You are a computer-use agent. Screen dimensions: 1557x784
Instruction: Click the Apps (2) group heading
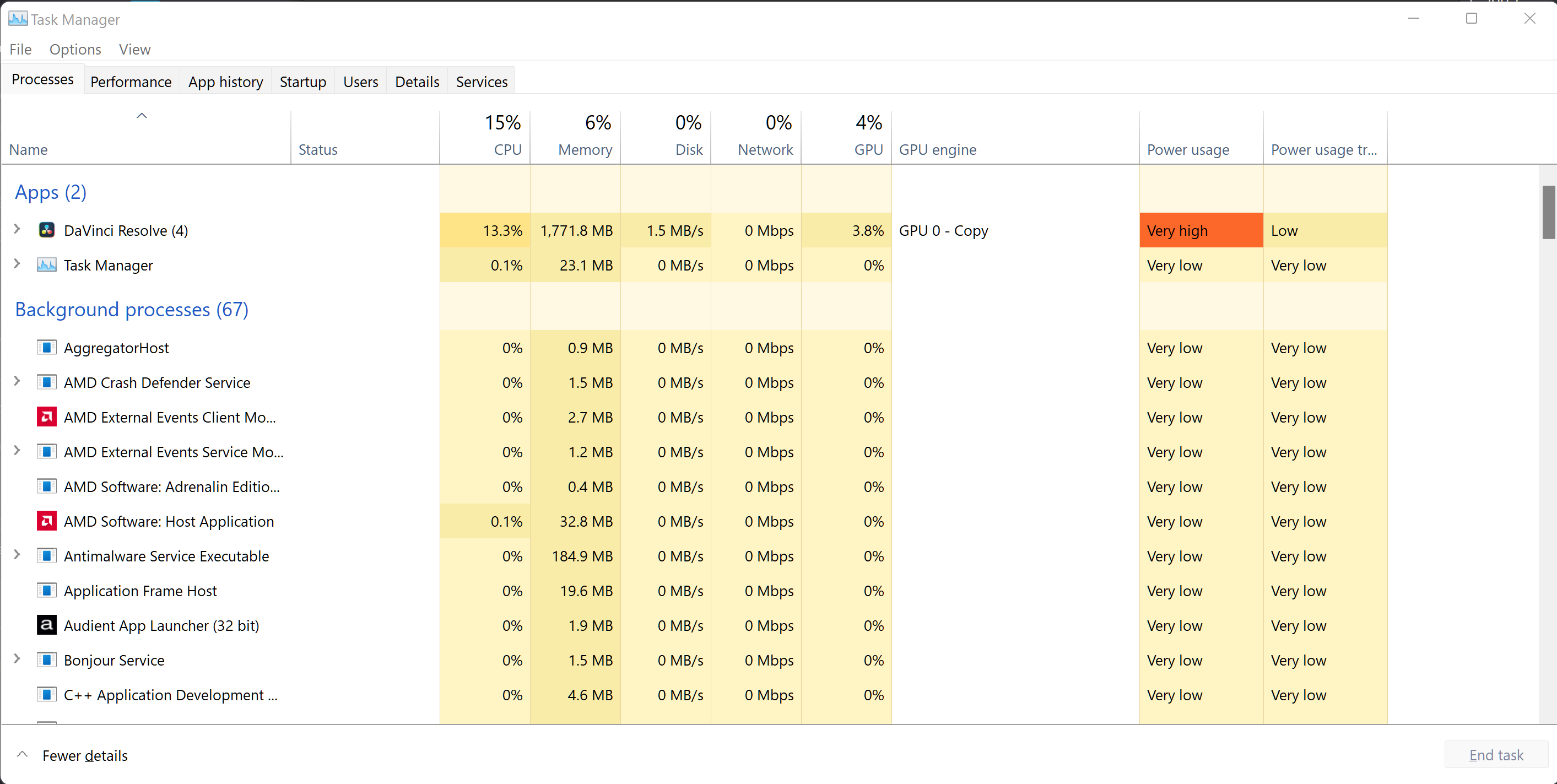click(x=51, y=192)
